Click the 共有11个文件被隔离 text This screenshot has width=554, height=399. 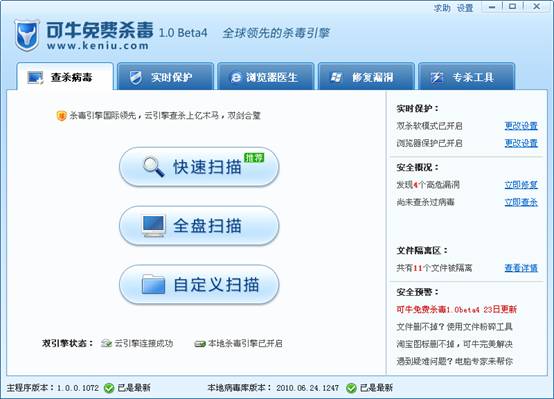(x=434, y=268)
